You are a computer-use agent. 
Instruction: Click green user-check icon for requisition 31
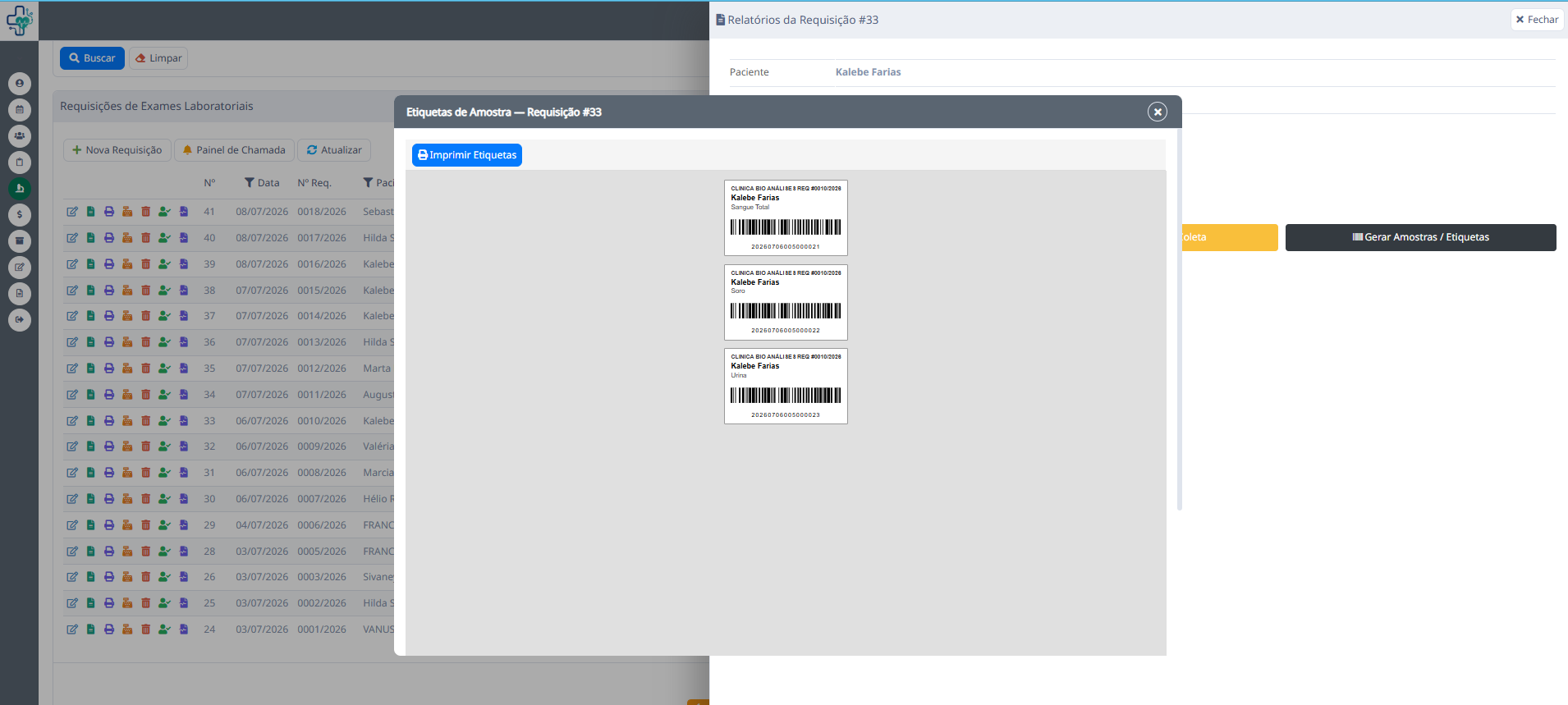[165, 473]
